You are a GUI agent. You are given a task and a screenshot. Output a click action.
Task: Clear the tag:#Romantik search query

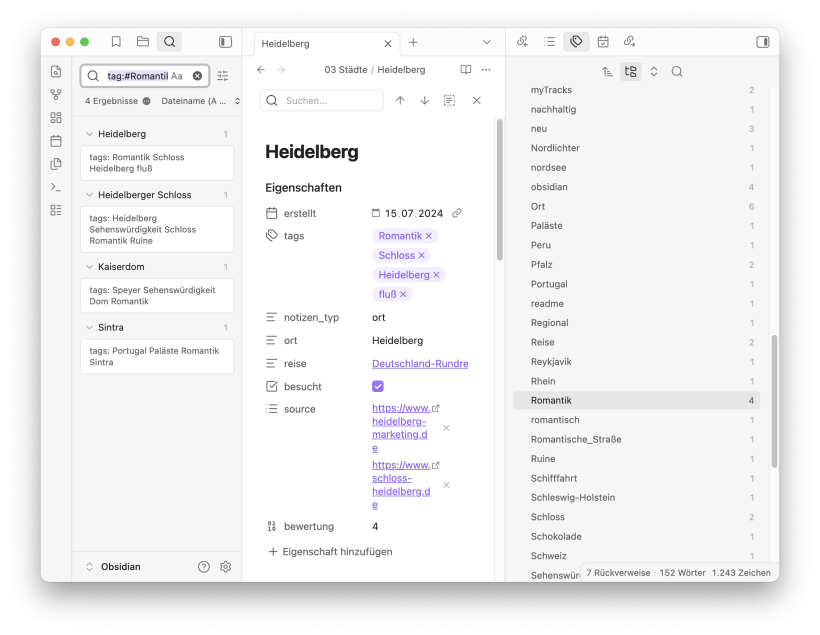pyautogui.click(x=197, y=76)
